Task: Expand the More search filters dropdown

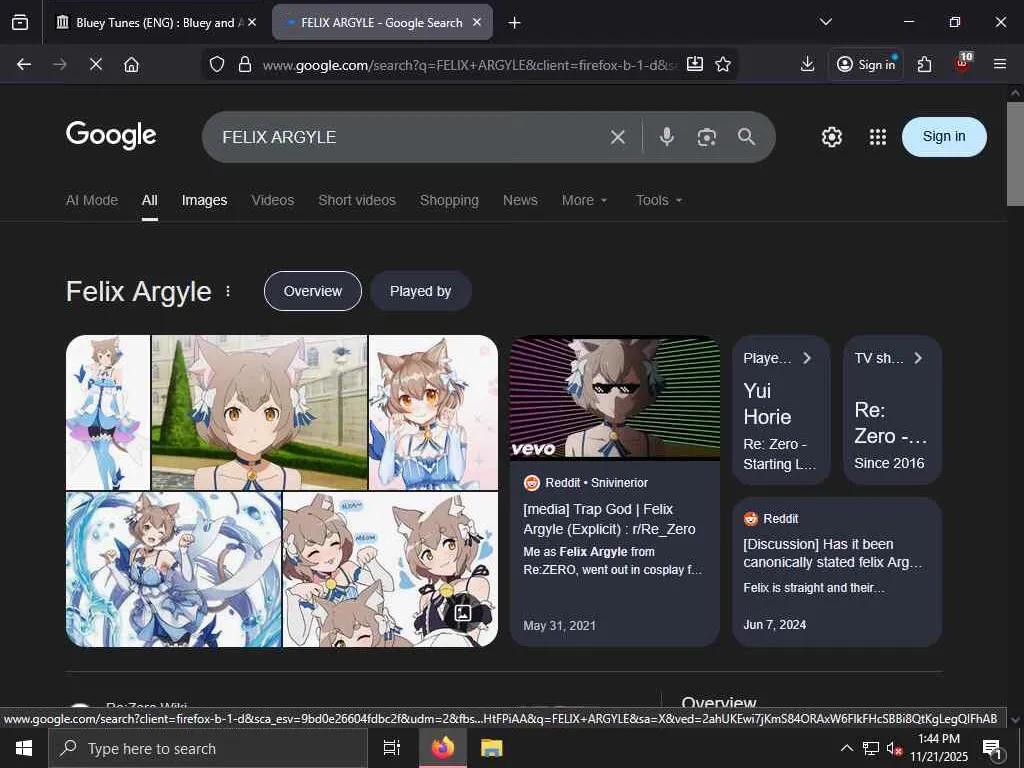Action: tap(584, 200)
